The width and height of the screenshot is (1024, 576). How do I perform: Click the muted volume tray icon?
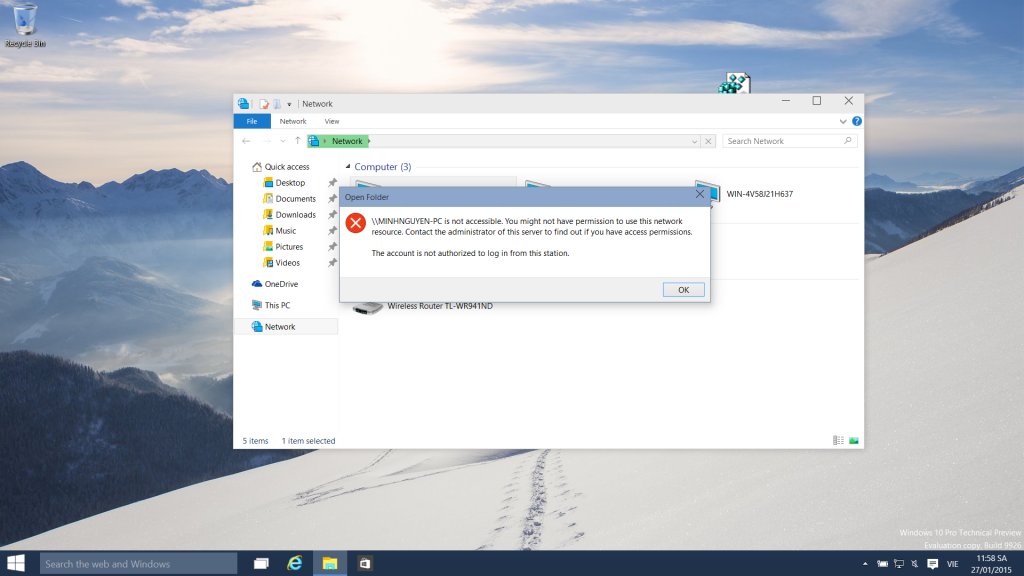click(914, 564)
